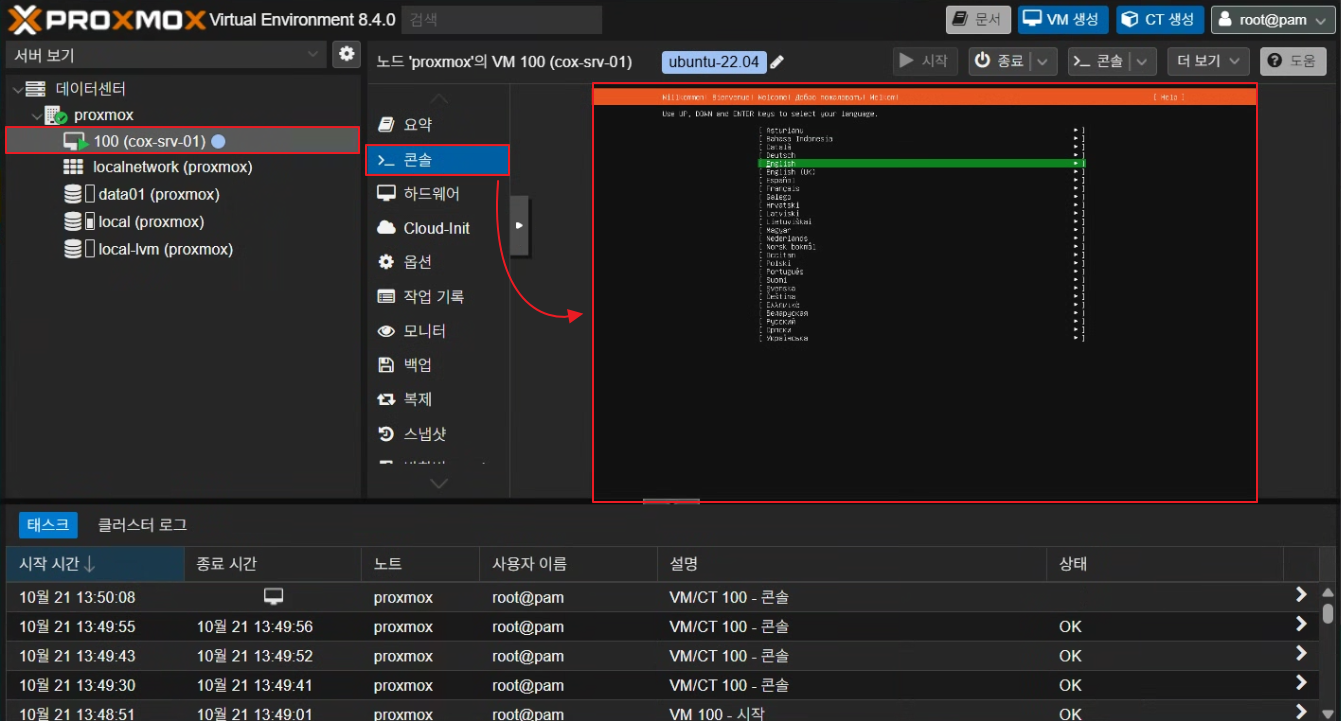Switch to the 태스크 tab

[x=48, y=524]
